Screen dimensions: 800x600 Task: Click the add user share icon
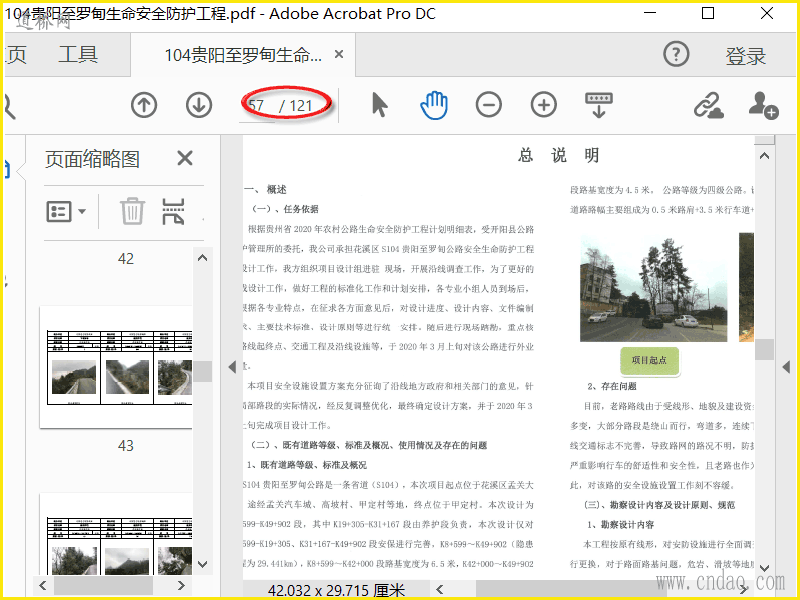pyautogui.click(x=763, y=105)
